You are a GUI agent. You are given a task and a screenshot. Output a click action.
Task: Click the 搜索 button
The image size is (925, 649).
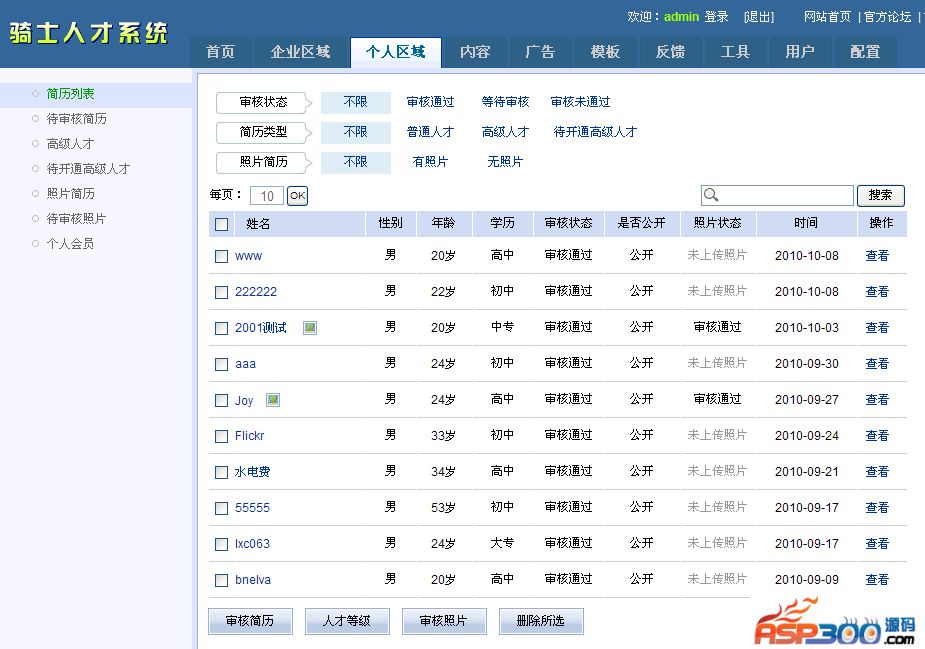click(x=880, y=195)
